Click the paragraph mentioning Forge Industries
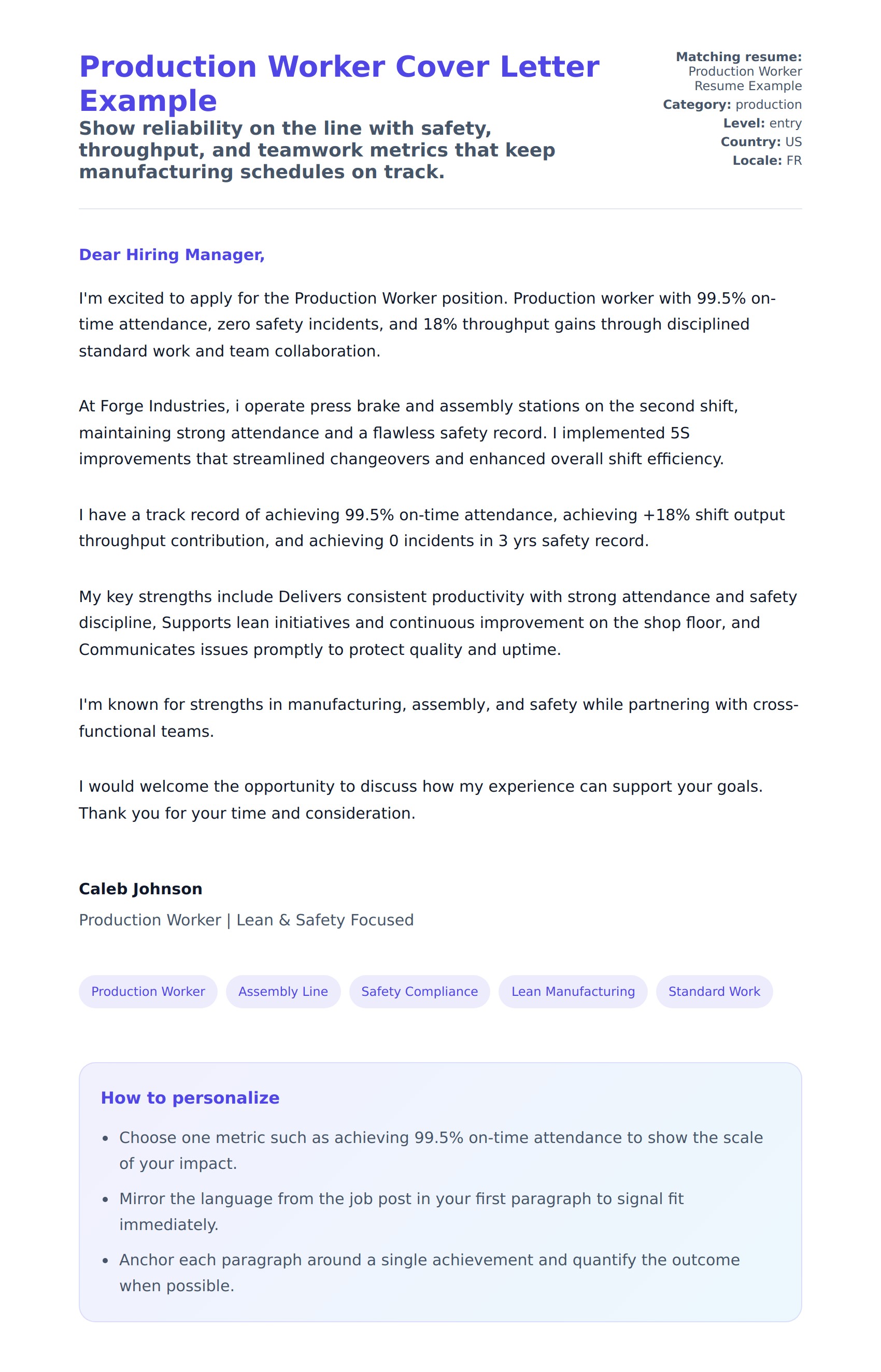 point(401,432)
